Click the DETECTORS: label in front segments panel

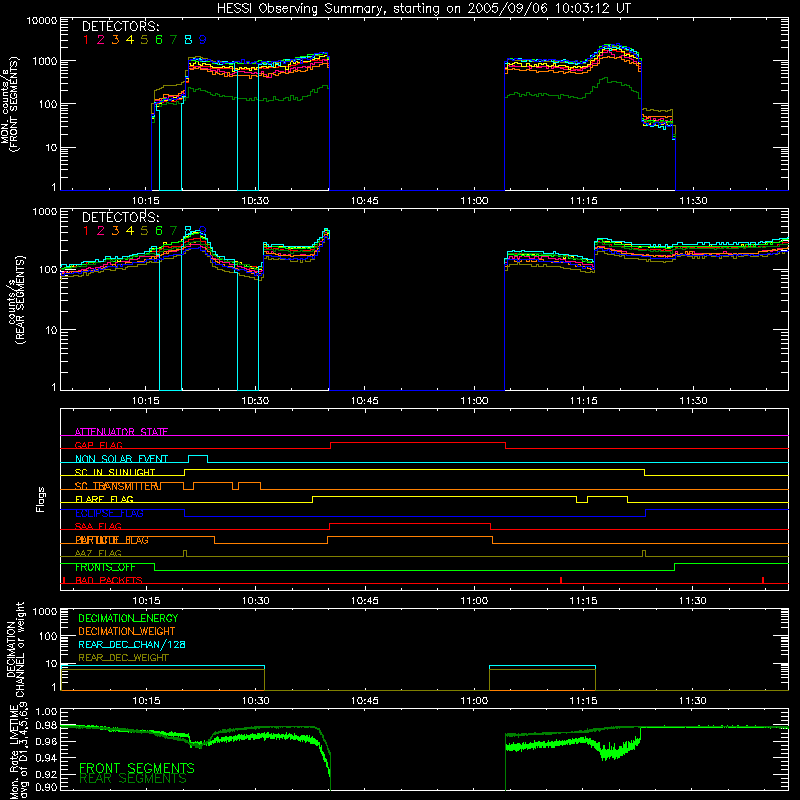[x=120, y=26]
